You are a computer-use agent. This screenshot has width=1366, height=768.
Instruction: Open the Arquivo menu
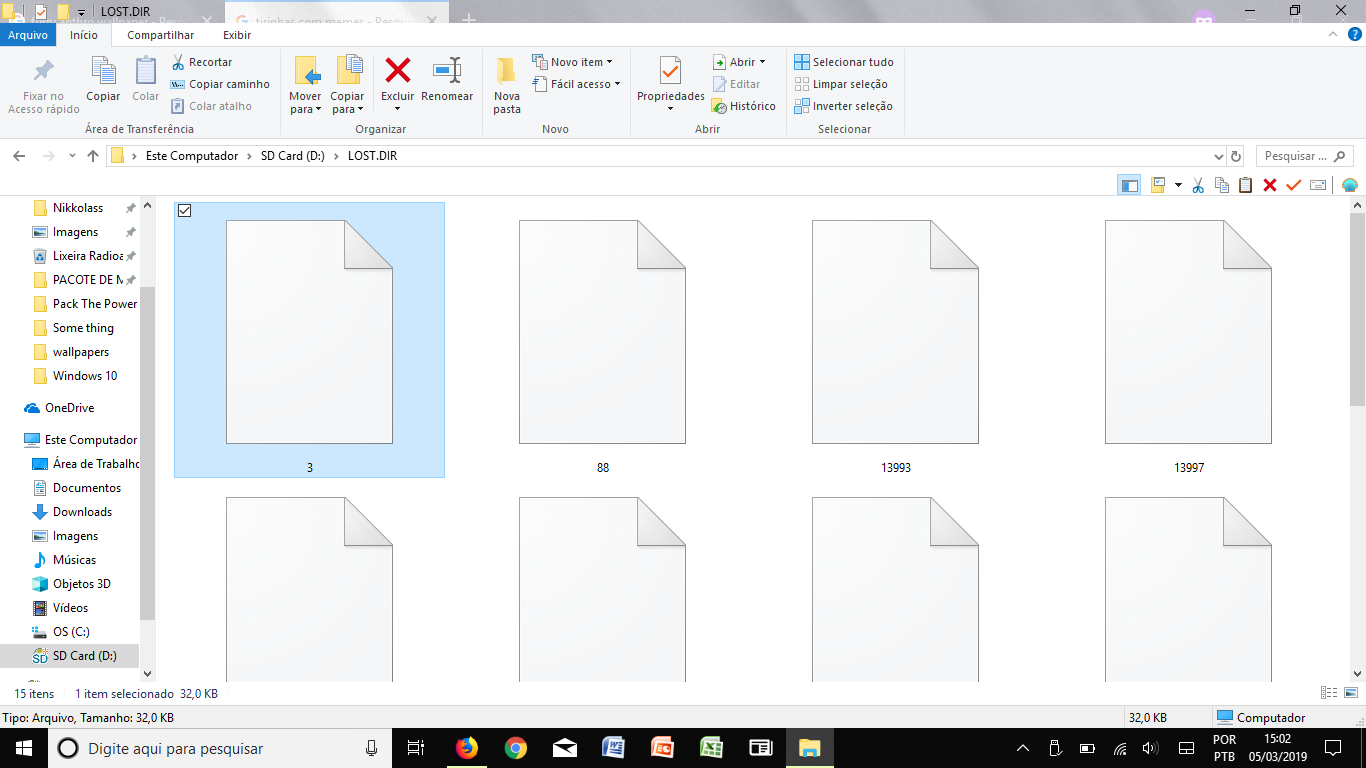click(28, 35)
